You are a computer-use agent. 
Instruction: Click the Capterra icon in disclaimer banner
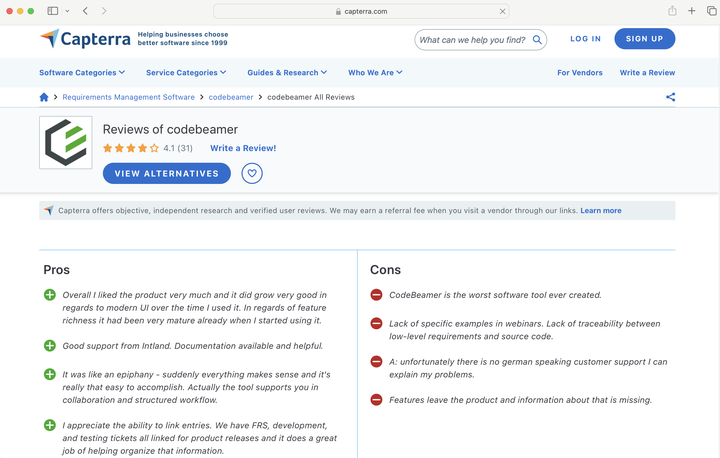[x=49, y=210]
